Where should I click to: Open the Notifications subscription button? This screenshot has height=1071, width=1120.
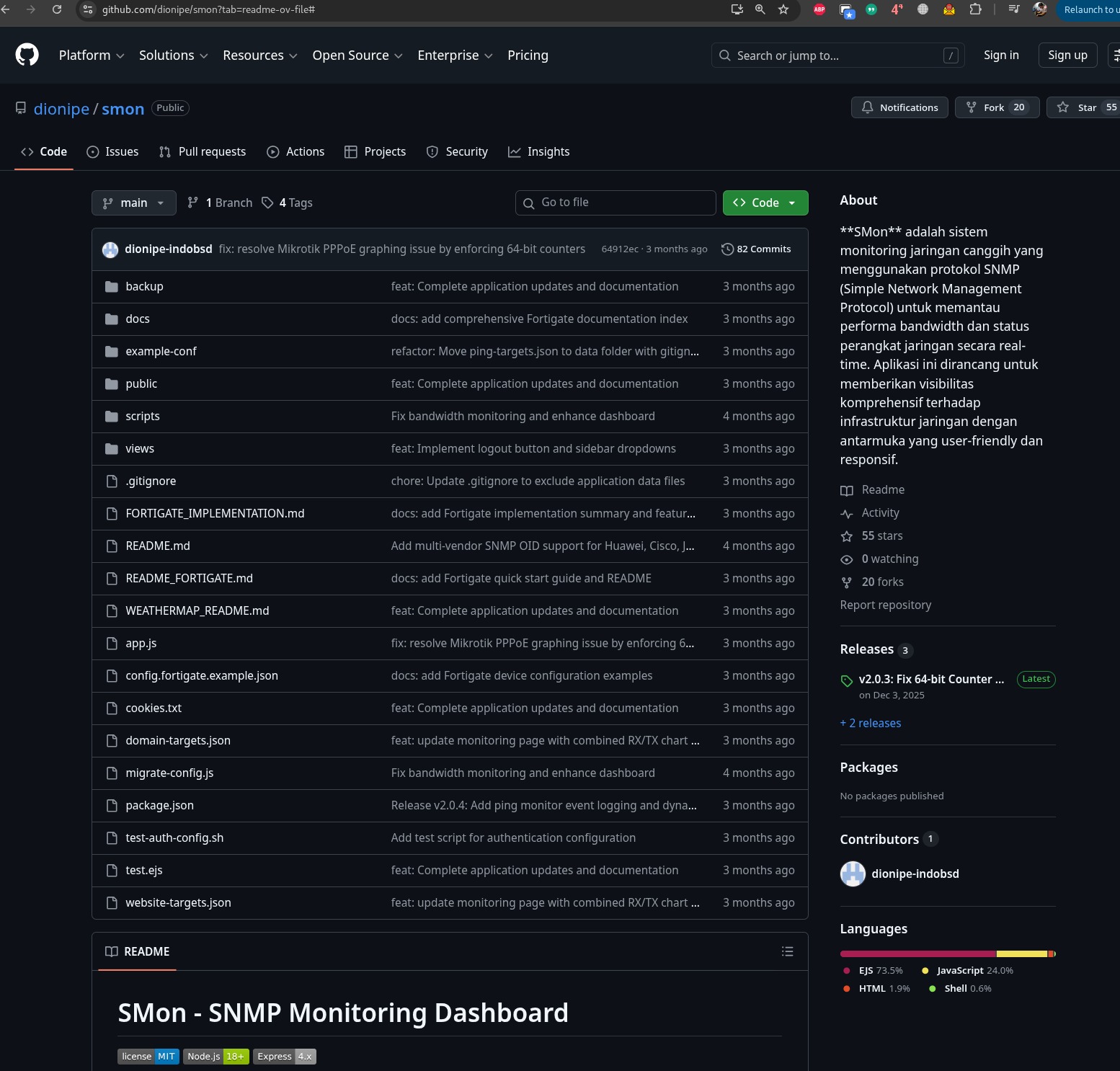(899, 107)
